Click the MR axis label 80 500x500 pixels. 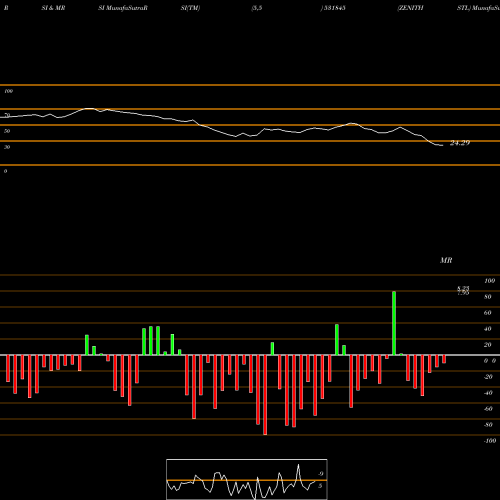tap(488, 297)
